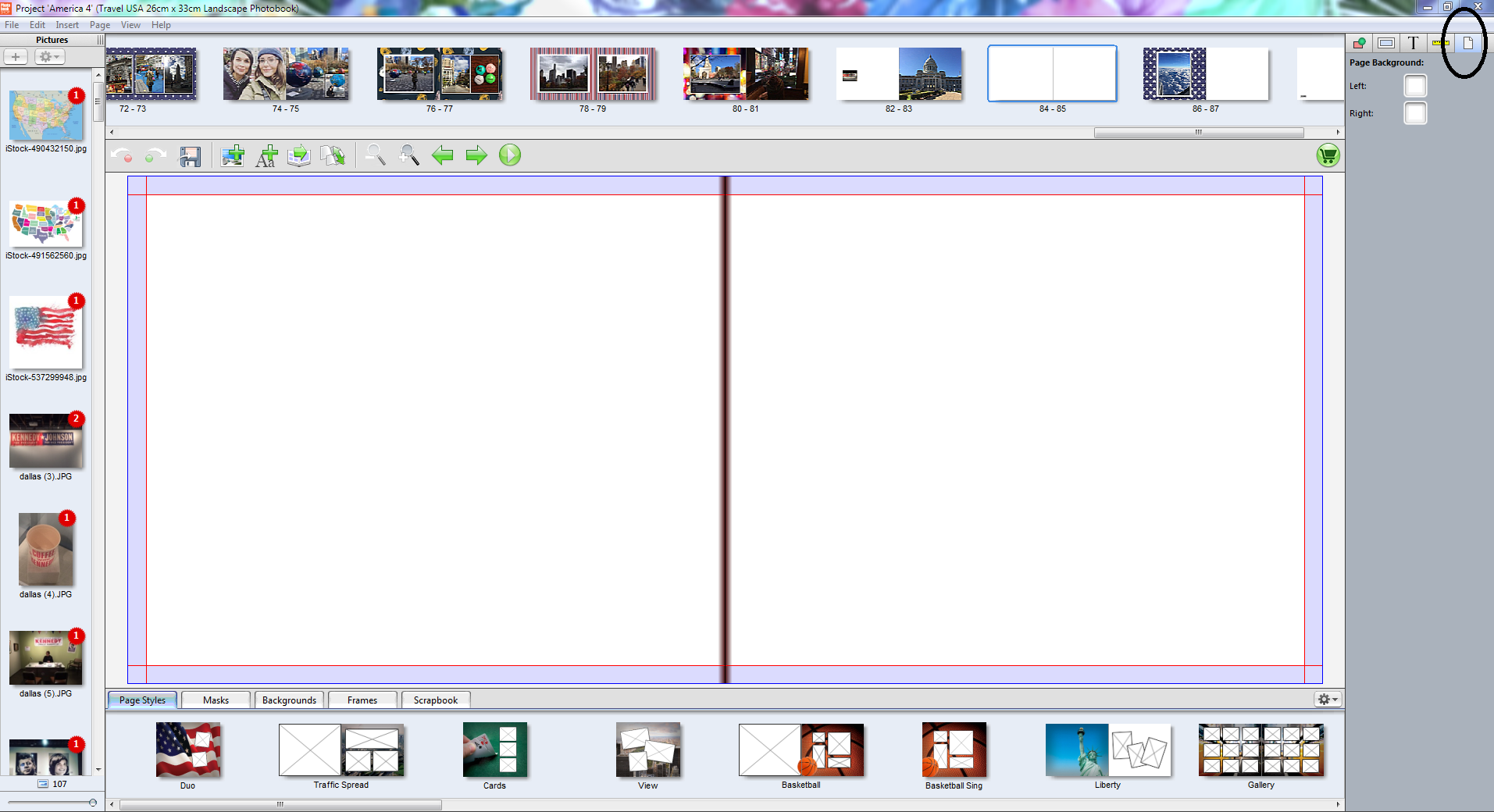This screenshot has width=1494, height=812.
Task: Redo the last undone action
Action: click(155, 155)
